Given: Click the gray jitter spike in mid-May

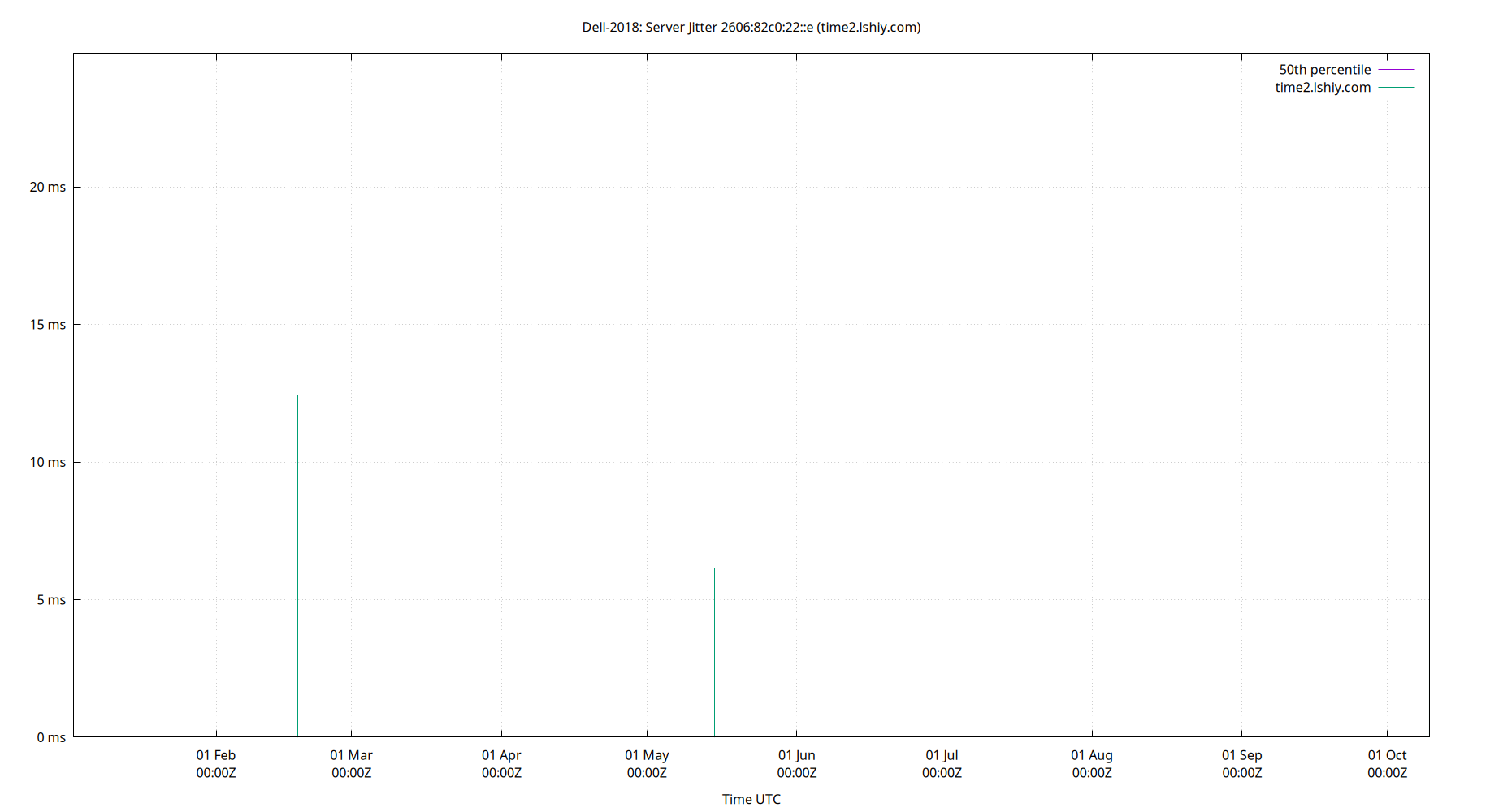Looking at the screenshot, I should click(714, 650).
